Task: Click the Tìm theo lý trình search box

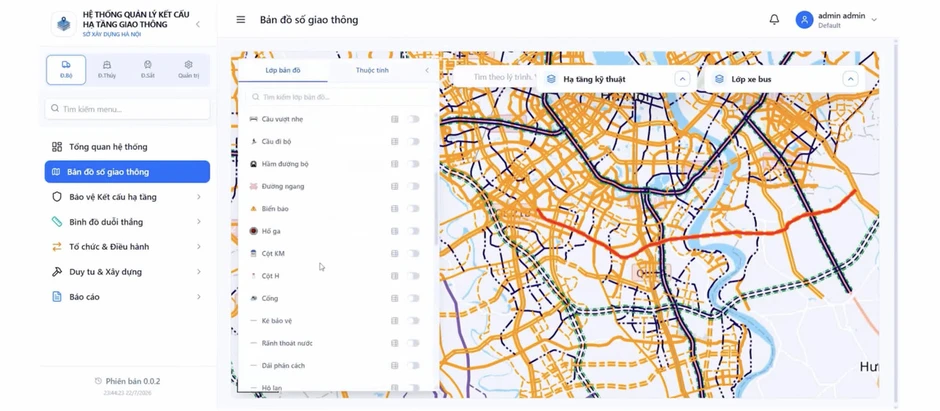Action: click(495, 77)
